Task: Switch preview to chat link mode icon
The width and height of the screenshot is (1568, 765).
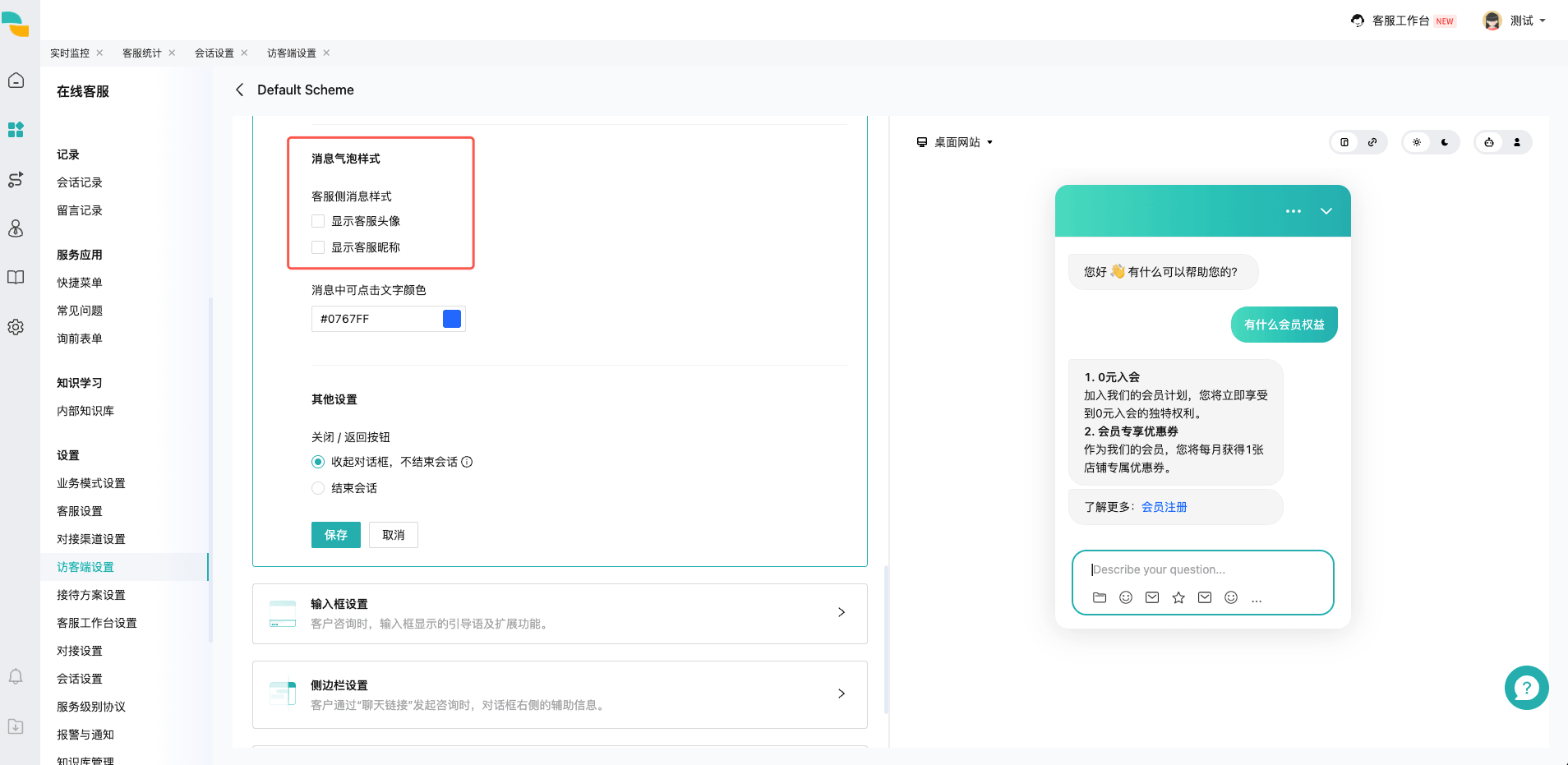Action: [1372, 142]
